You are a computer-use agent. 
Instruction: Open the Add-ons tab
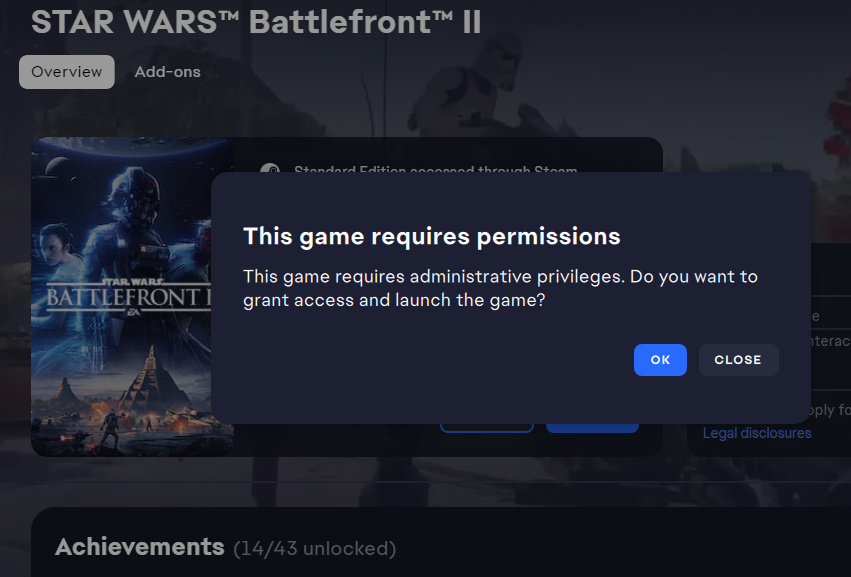tap(167, 72)
